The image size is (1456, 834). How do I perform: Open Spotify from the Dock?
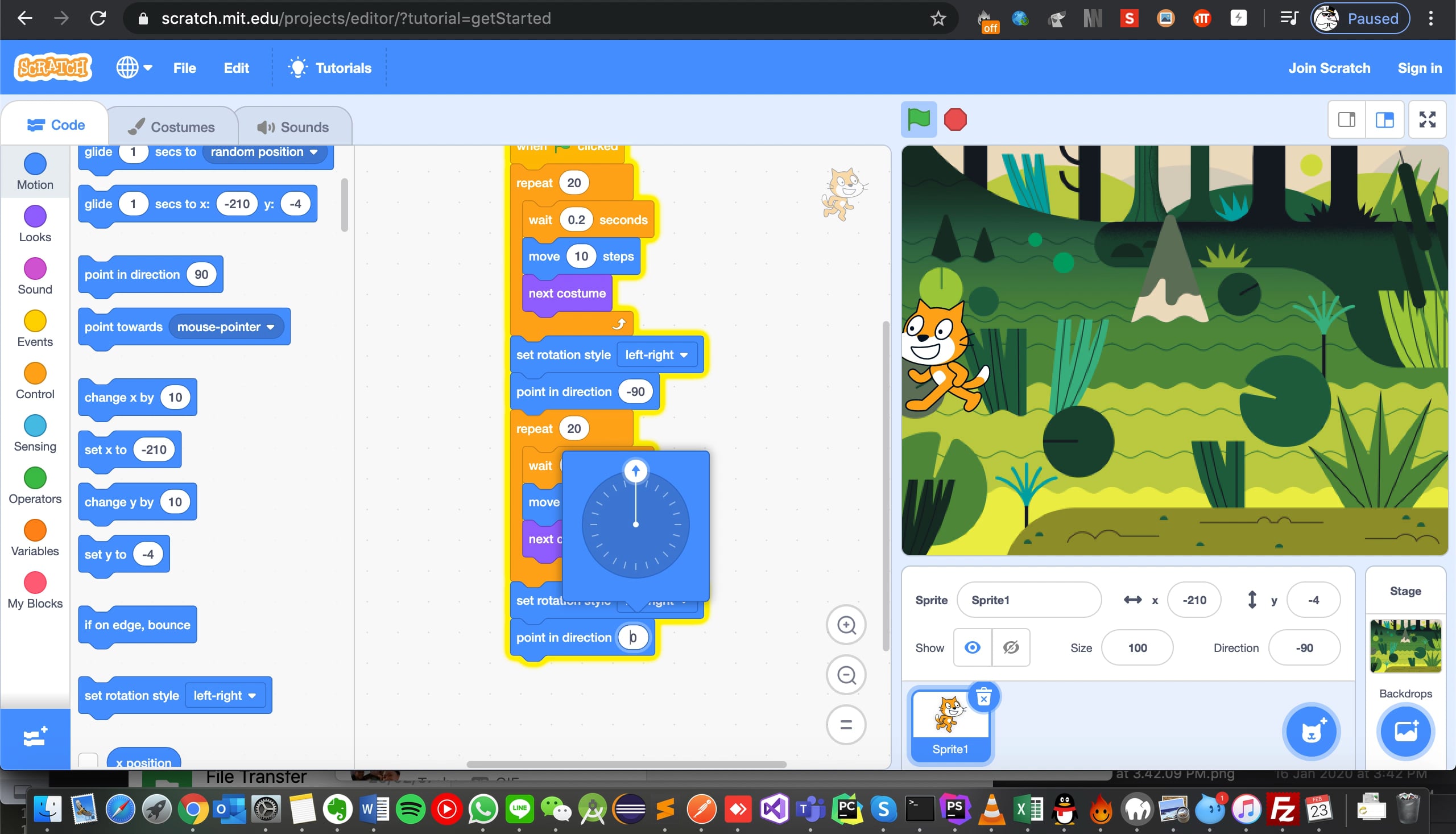411,809
